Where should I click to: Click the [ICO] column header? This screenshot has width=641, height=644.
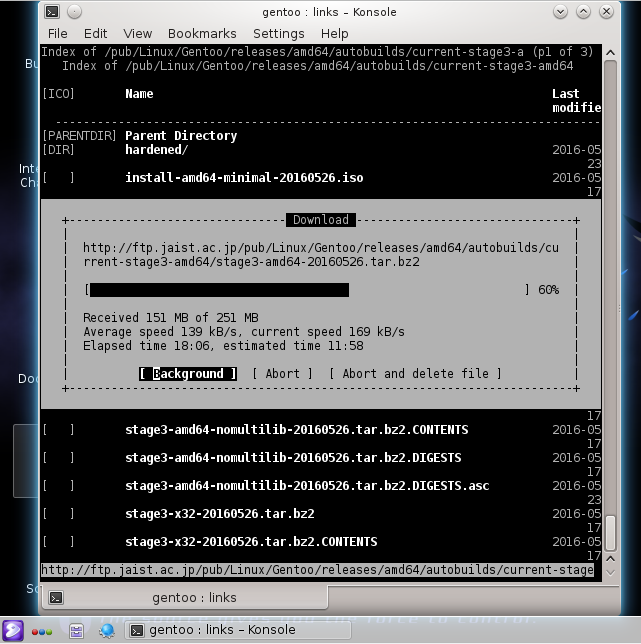point(58,94)
